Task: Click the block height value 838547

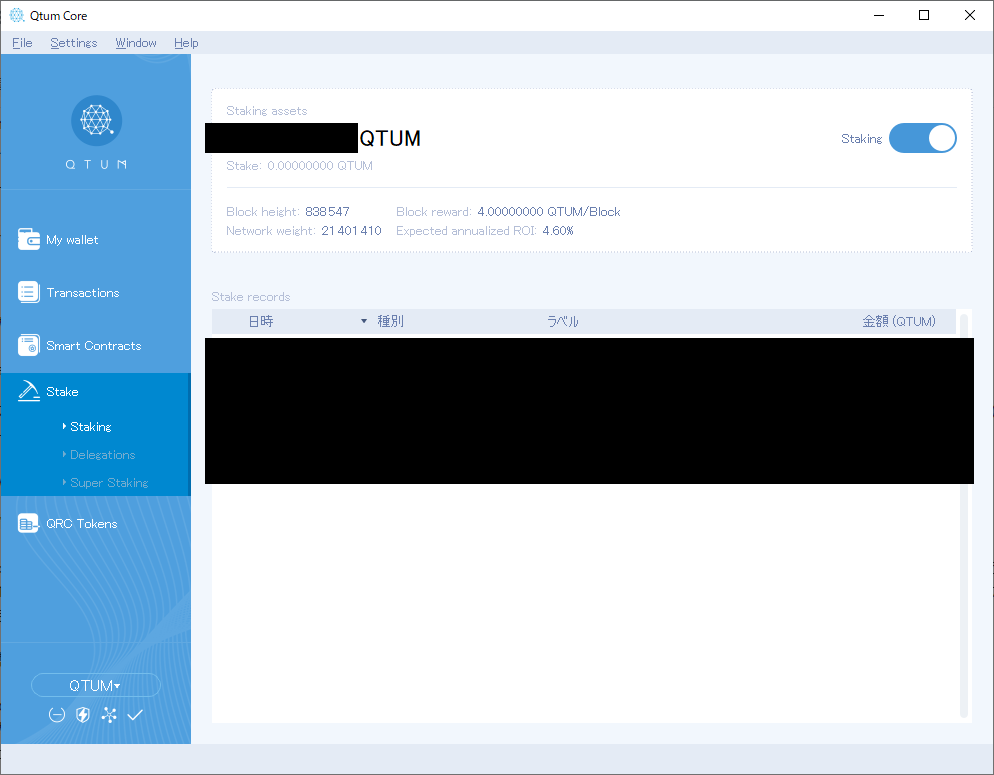Action: point(327,212)
